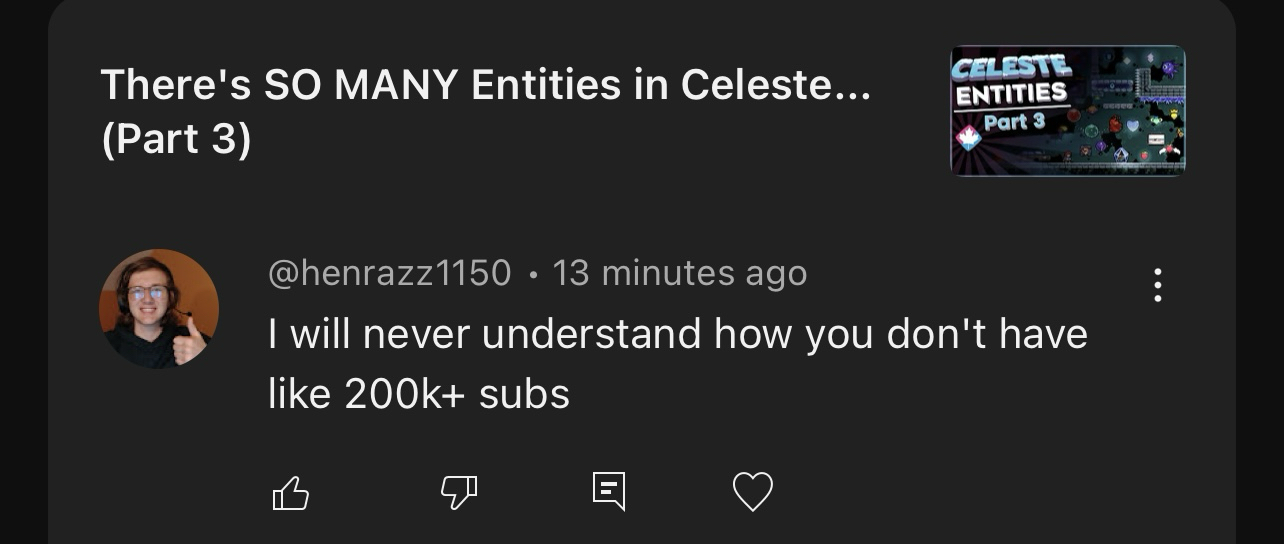Click the "ENTITIES" word in the thumbnail
Image resolution: width=1284 pixels, height=544 pixels.
pyautogui.click(x=1011, y=95)
